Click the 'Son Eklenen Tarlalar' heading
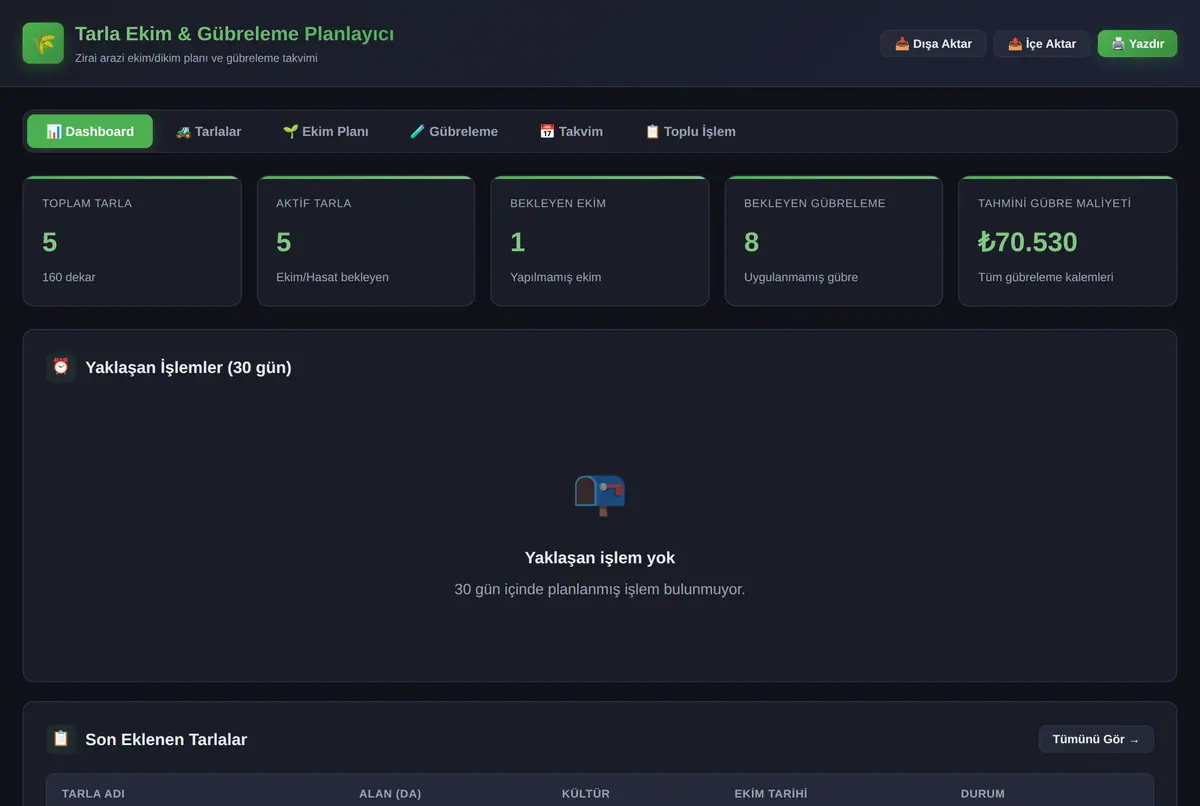 pos(166,739)
